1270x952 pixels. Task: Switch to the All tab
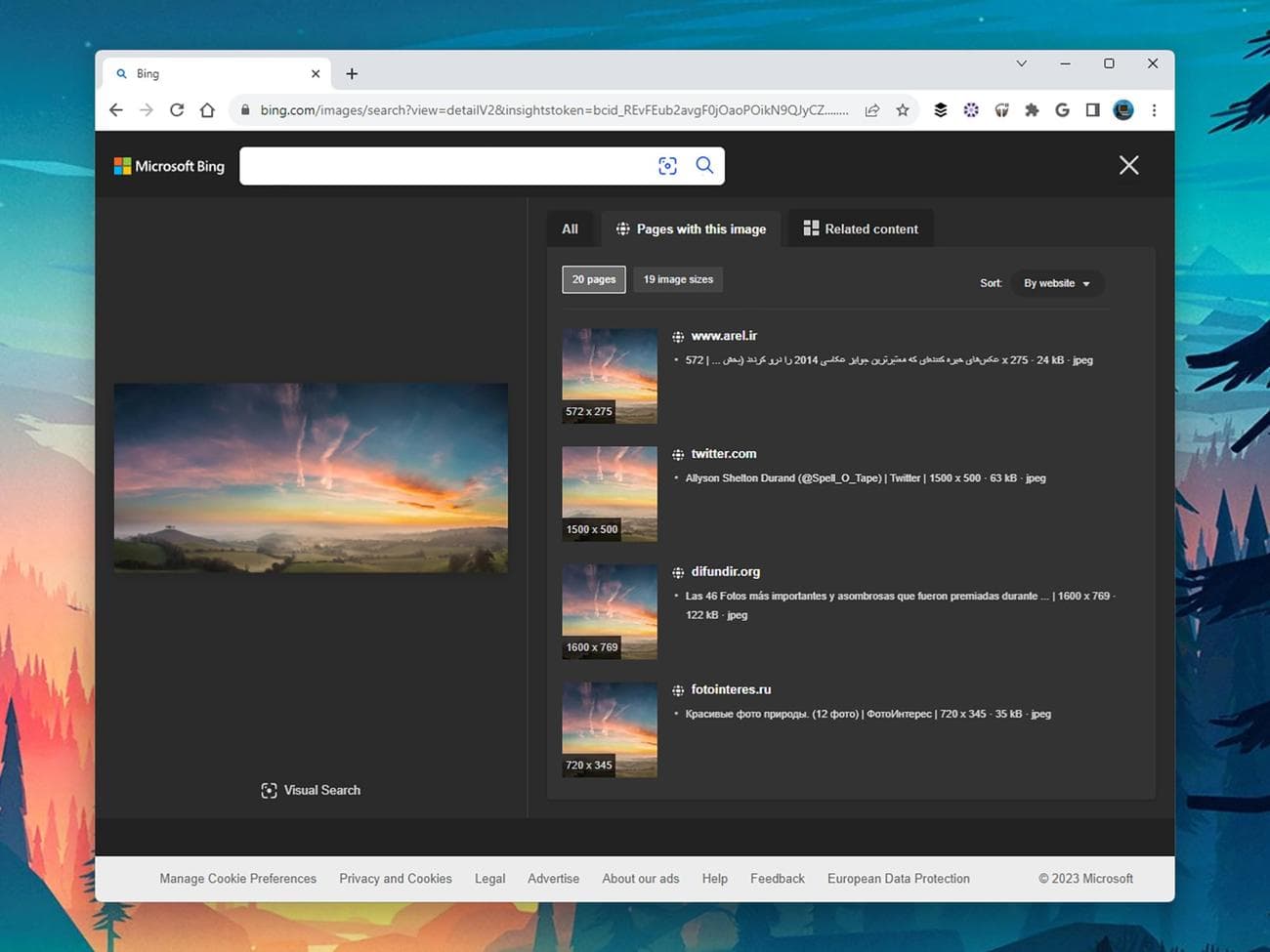point(570,228)
